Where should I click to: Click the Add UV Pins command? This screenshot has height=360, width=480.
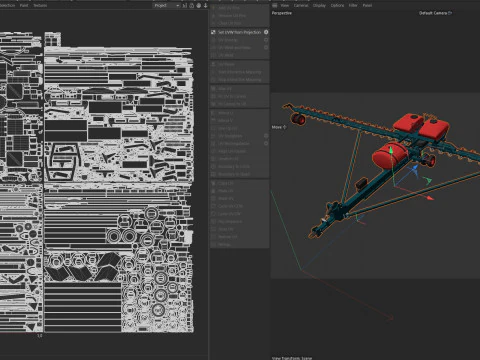point(239,8)
